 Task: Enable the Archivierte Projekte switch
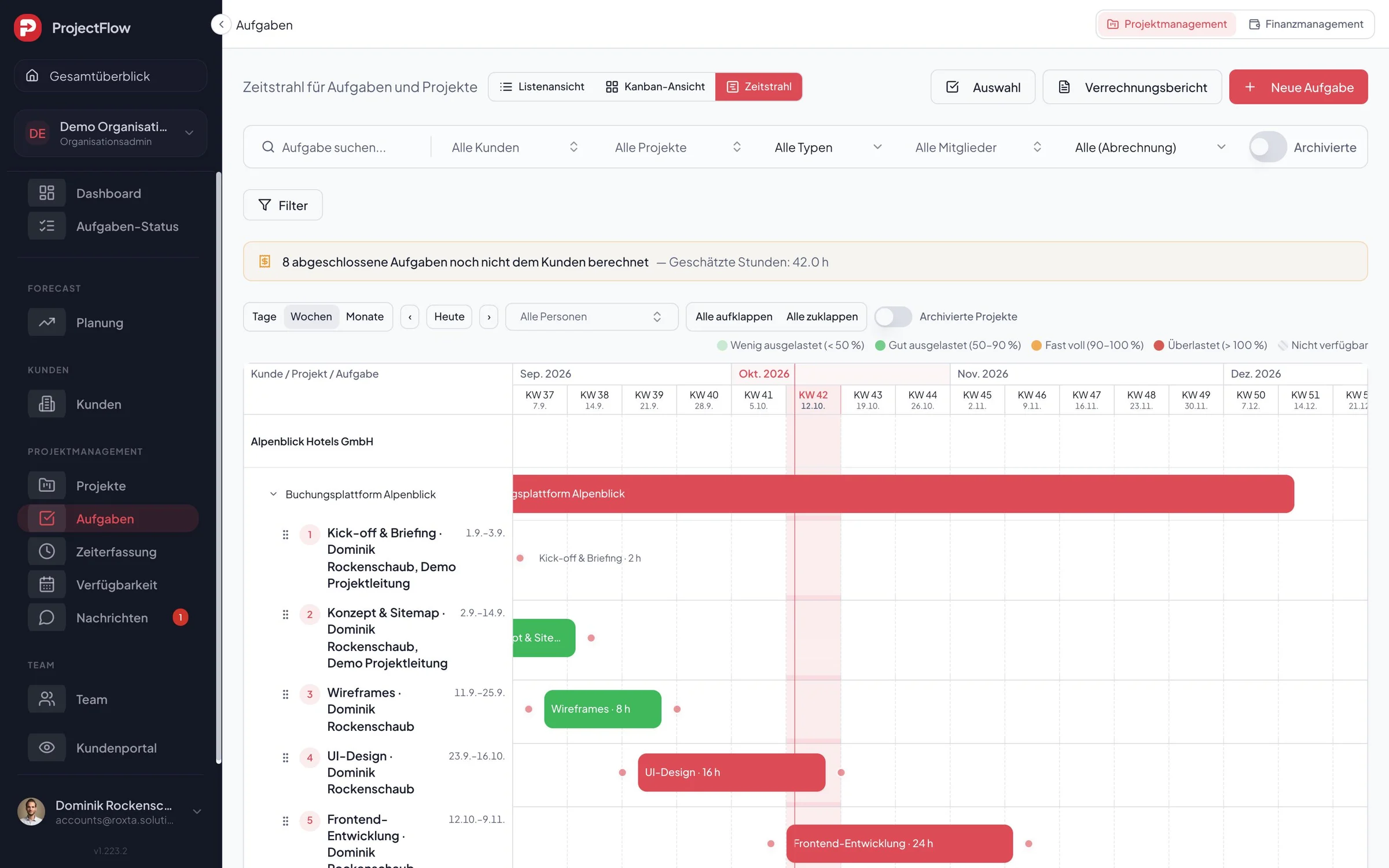click(893, 317)
